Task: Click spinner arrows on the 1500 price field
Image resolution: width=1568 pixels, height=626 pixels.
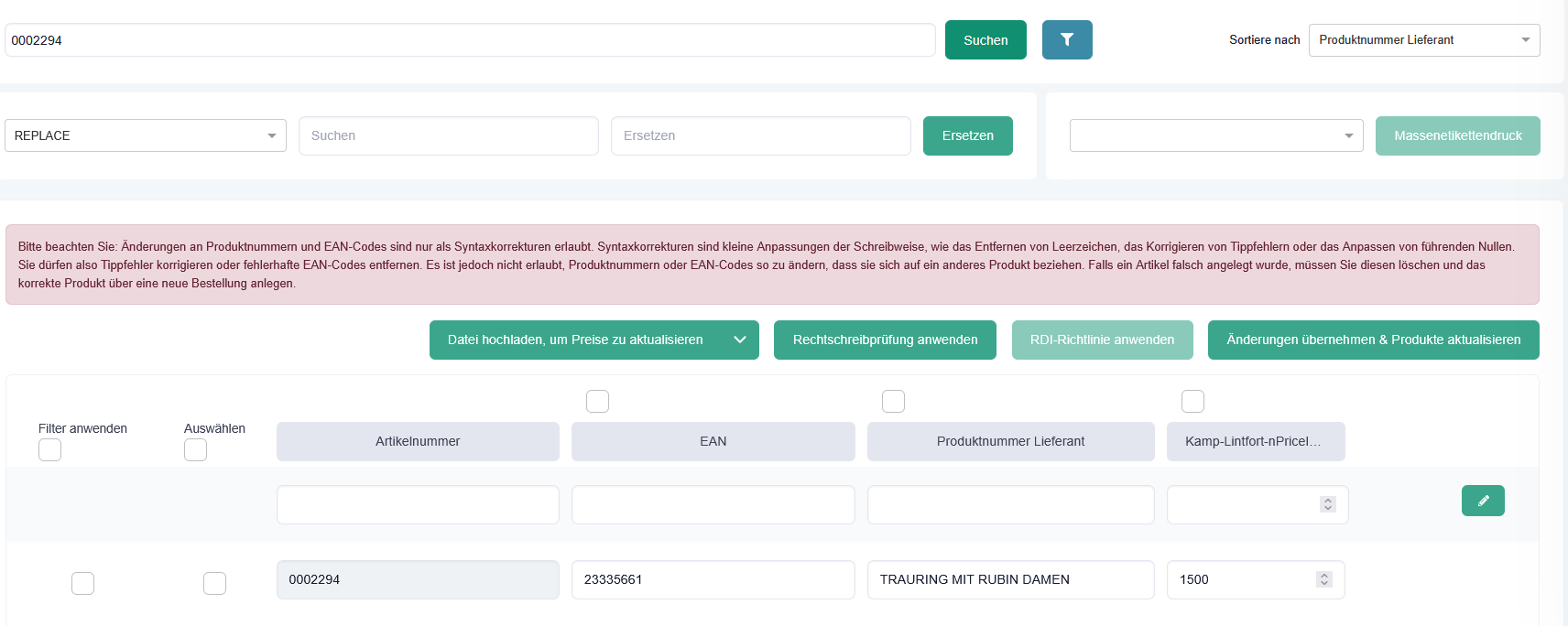Action: point(1323,579)
